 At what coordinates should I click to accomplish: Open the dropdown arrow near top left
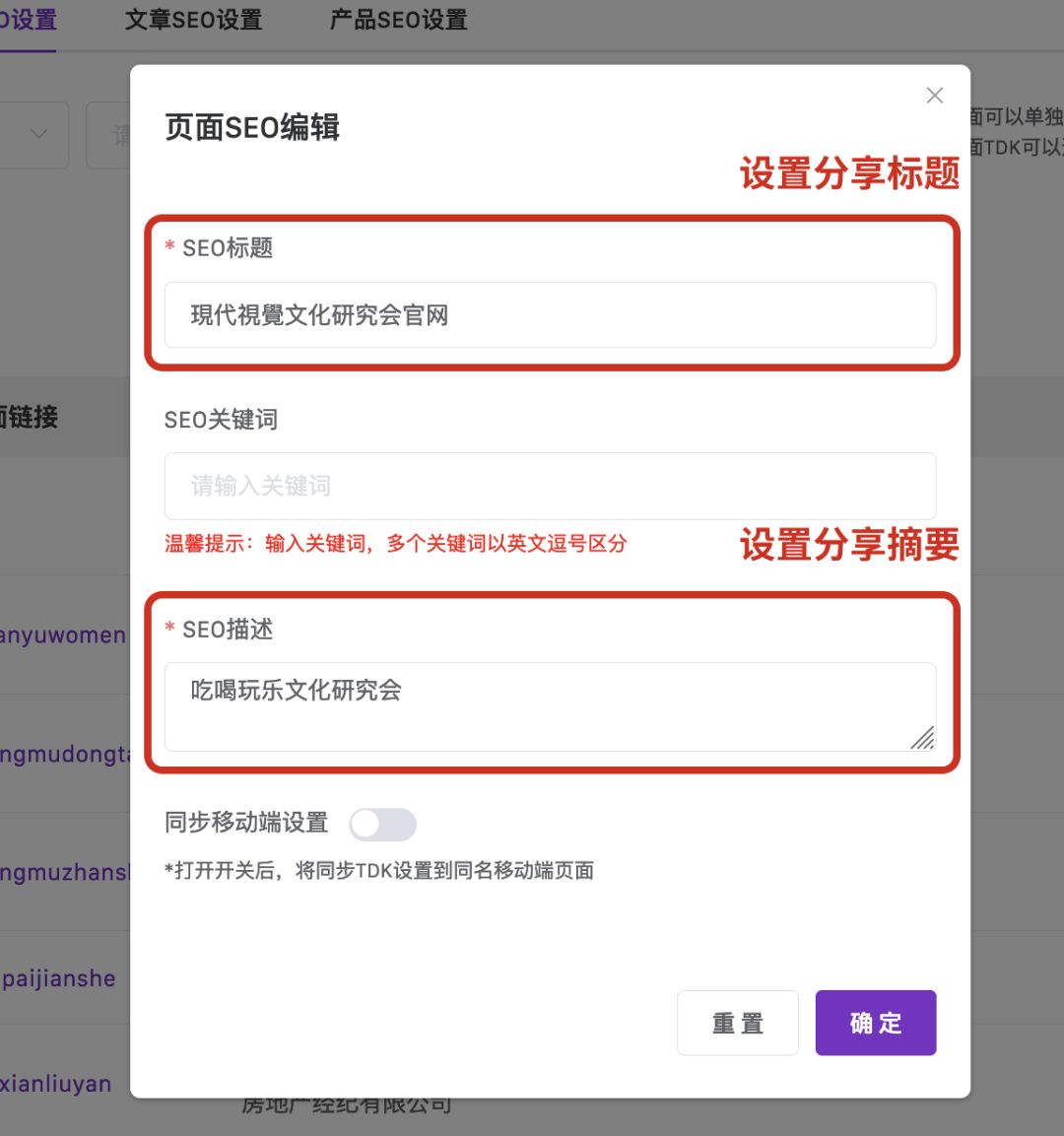point(37,134)
